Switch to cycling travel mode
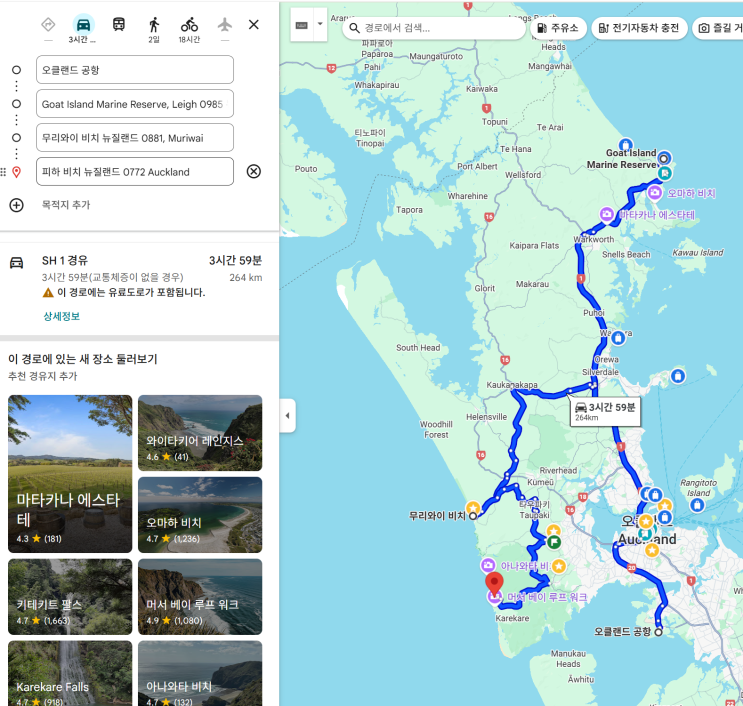 click(189, 24)
